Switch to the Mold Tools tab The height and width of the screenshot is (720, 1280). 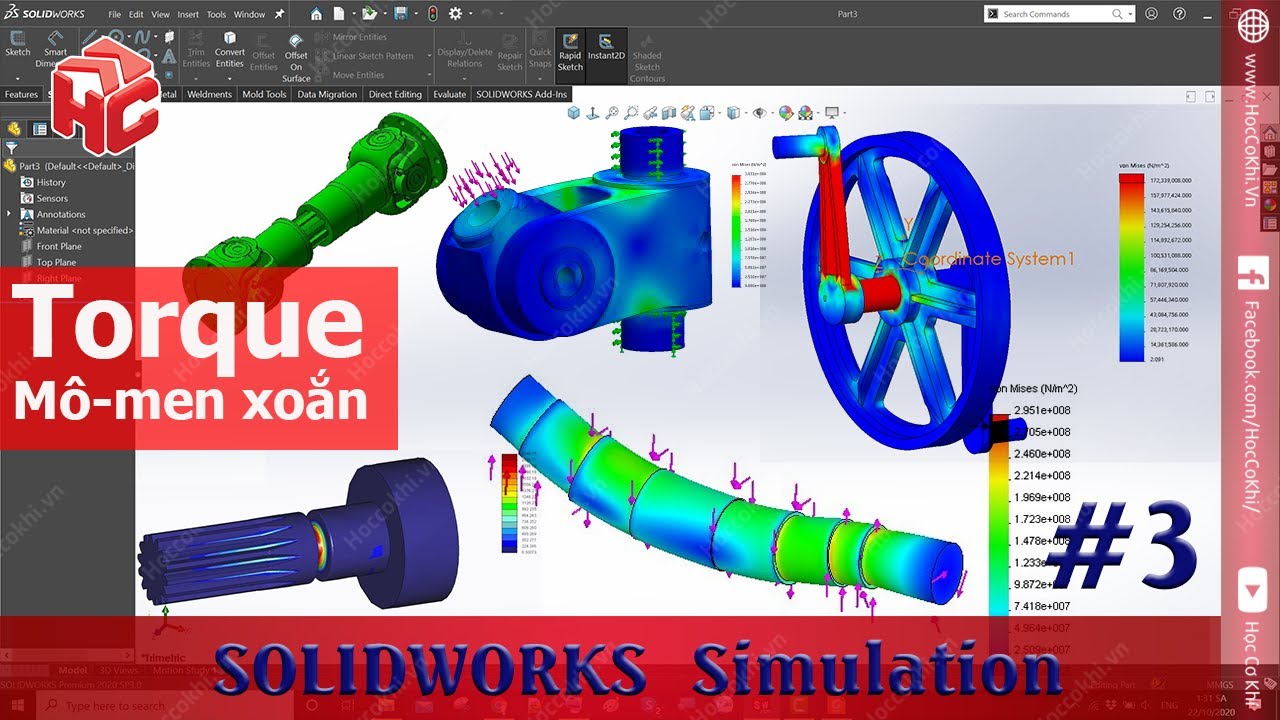coord(264,94)
